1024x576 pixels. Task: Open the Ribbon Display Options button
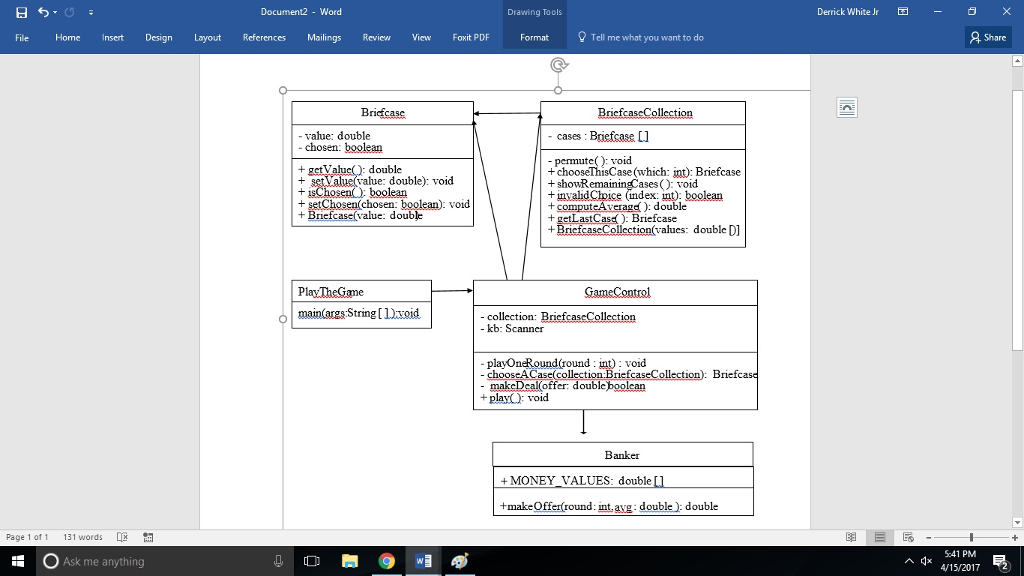click(903, 12)
